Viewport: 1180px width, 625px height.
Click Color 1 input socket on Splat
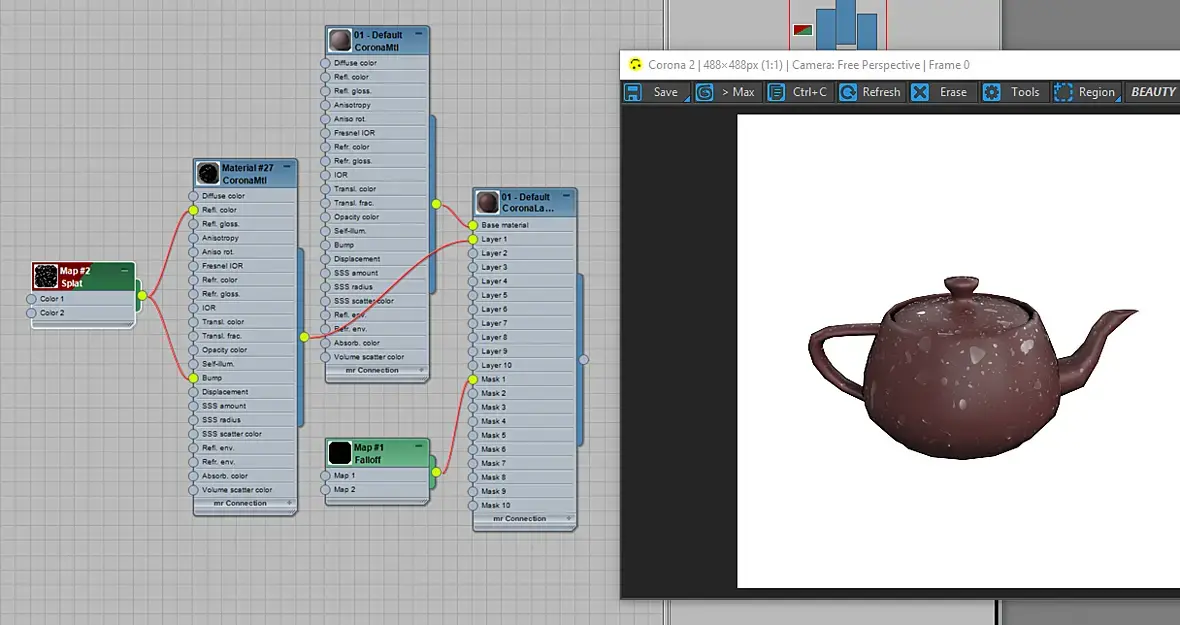click(32, 299)
